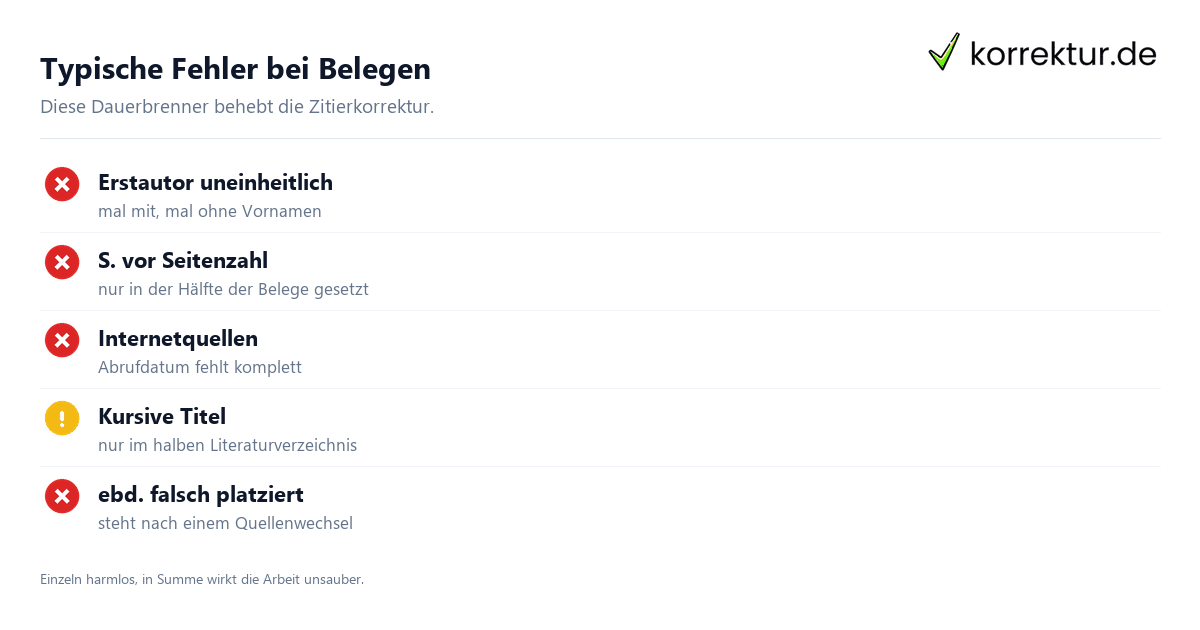Click the red X icon beside Erstautor uneinheitlich
1200x630 pixels.
[x=62, y=184]
